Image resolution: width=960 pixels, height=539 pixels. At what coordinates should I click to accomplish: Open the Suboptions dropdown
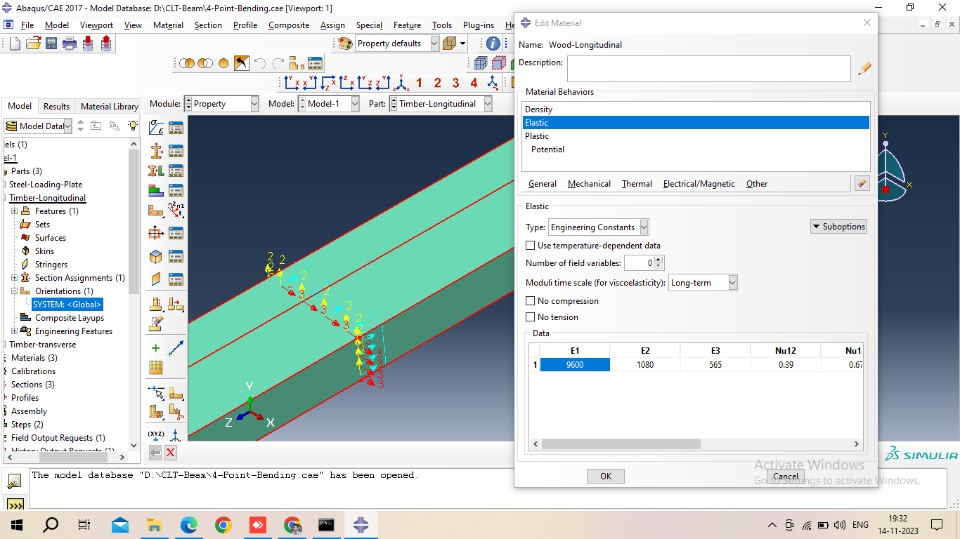tap(838, 227)
